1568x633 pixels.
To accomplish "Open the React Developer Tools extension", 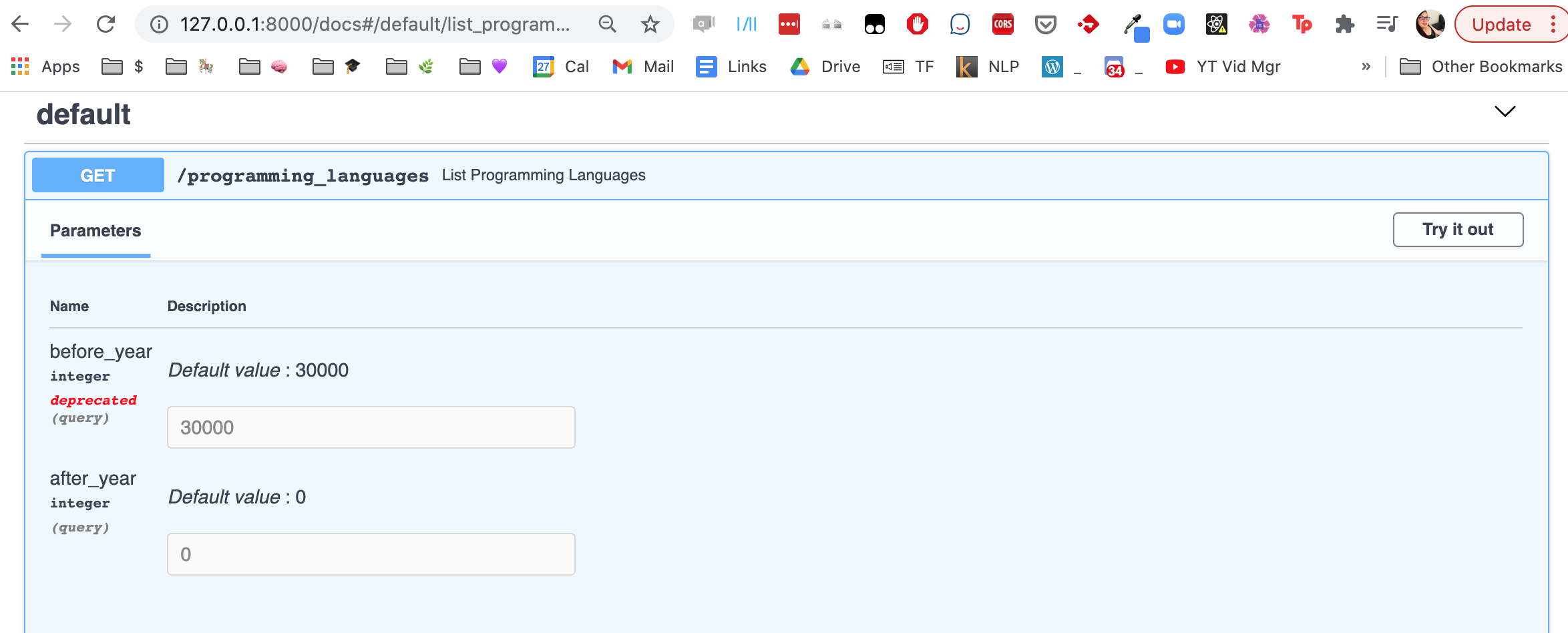I will pyautogui.click(x=1215, y=24).
